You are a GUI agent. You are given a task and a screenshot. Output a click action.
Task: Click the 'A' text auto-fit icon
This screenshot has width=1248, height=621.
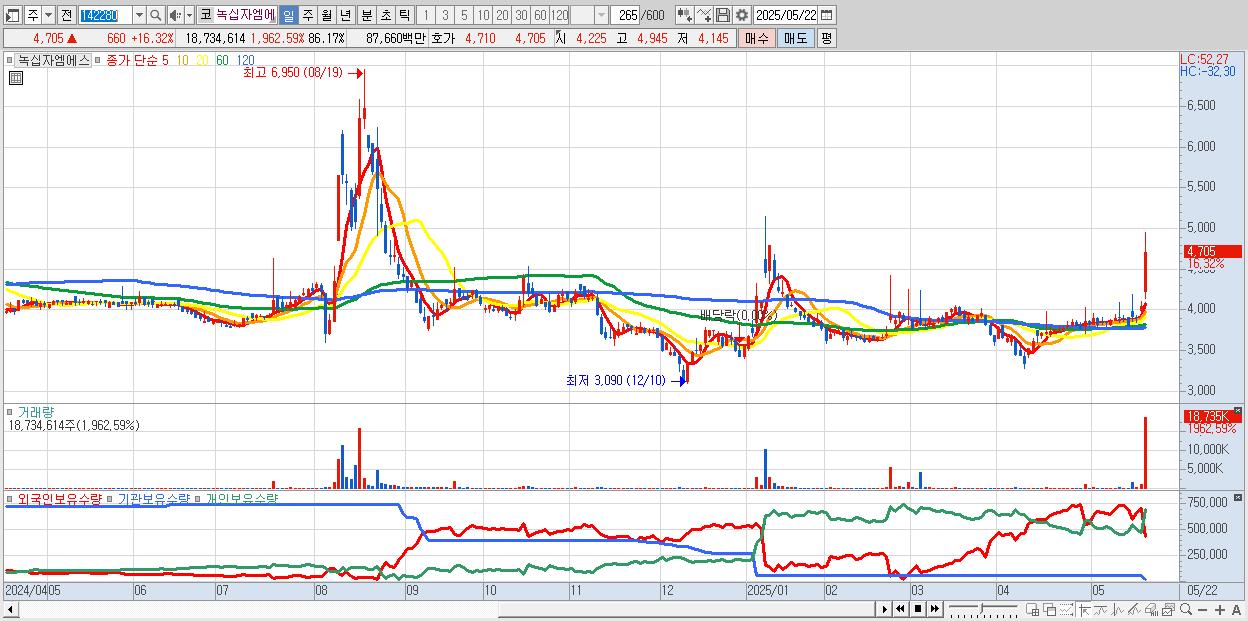1236,610
